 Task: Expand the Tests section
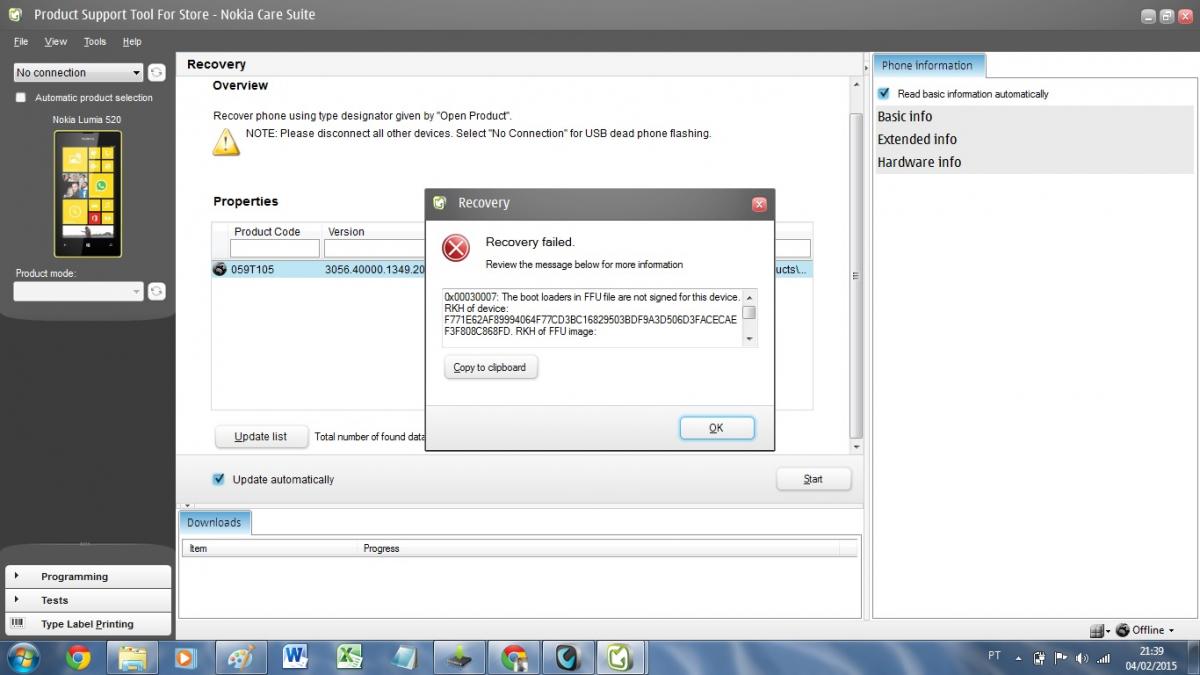pyautogui.click(x=88, y=600)
